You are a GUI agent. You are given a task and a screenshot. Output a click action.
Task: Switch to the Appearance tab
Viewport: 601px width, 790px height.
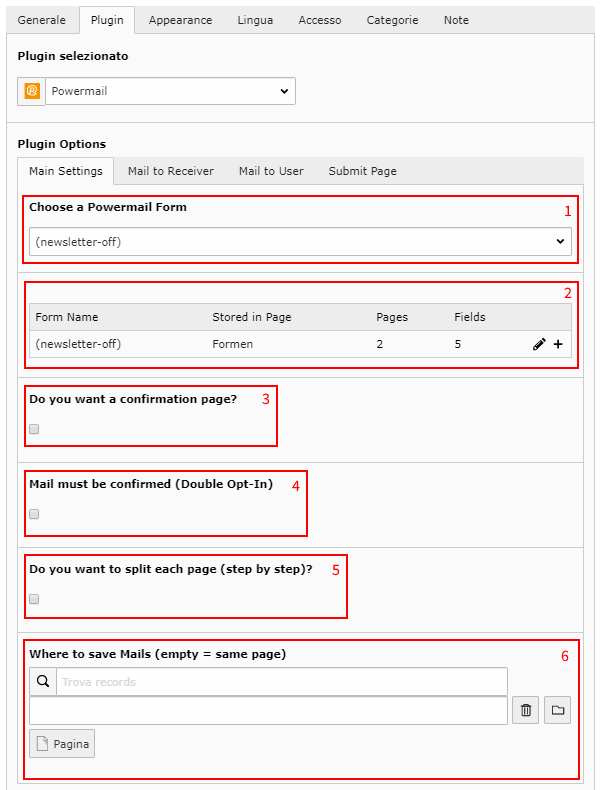180,20
